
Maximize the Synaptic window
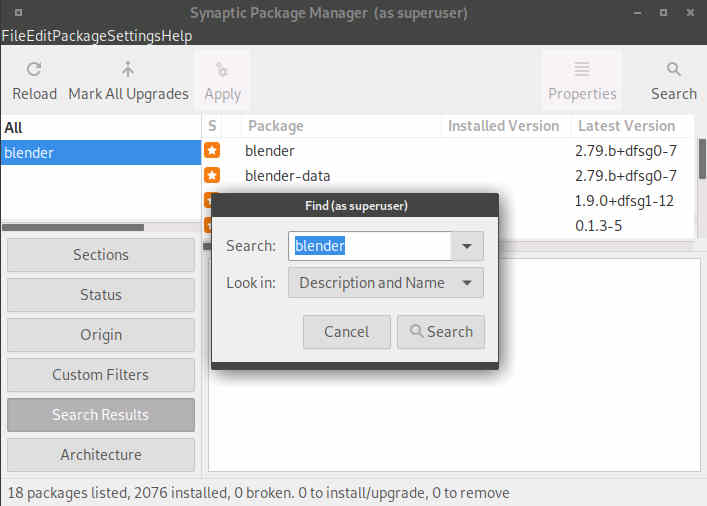[x=663, y=13]
